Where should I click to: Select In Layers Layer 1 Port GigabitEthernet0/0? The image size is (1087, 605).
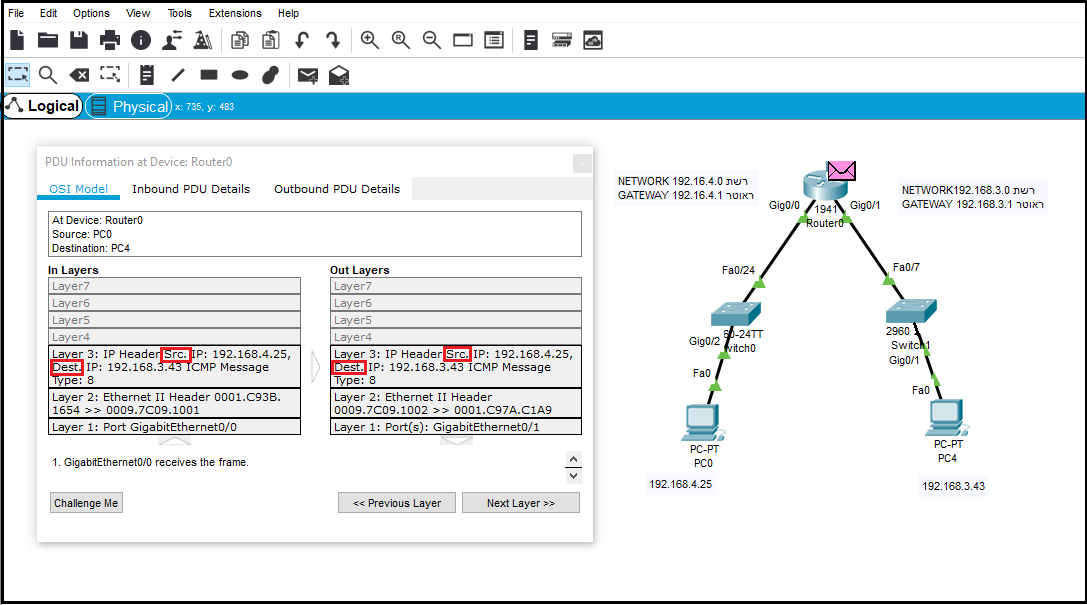coord(175,427)
